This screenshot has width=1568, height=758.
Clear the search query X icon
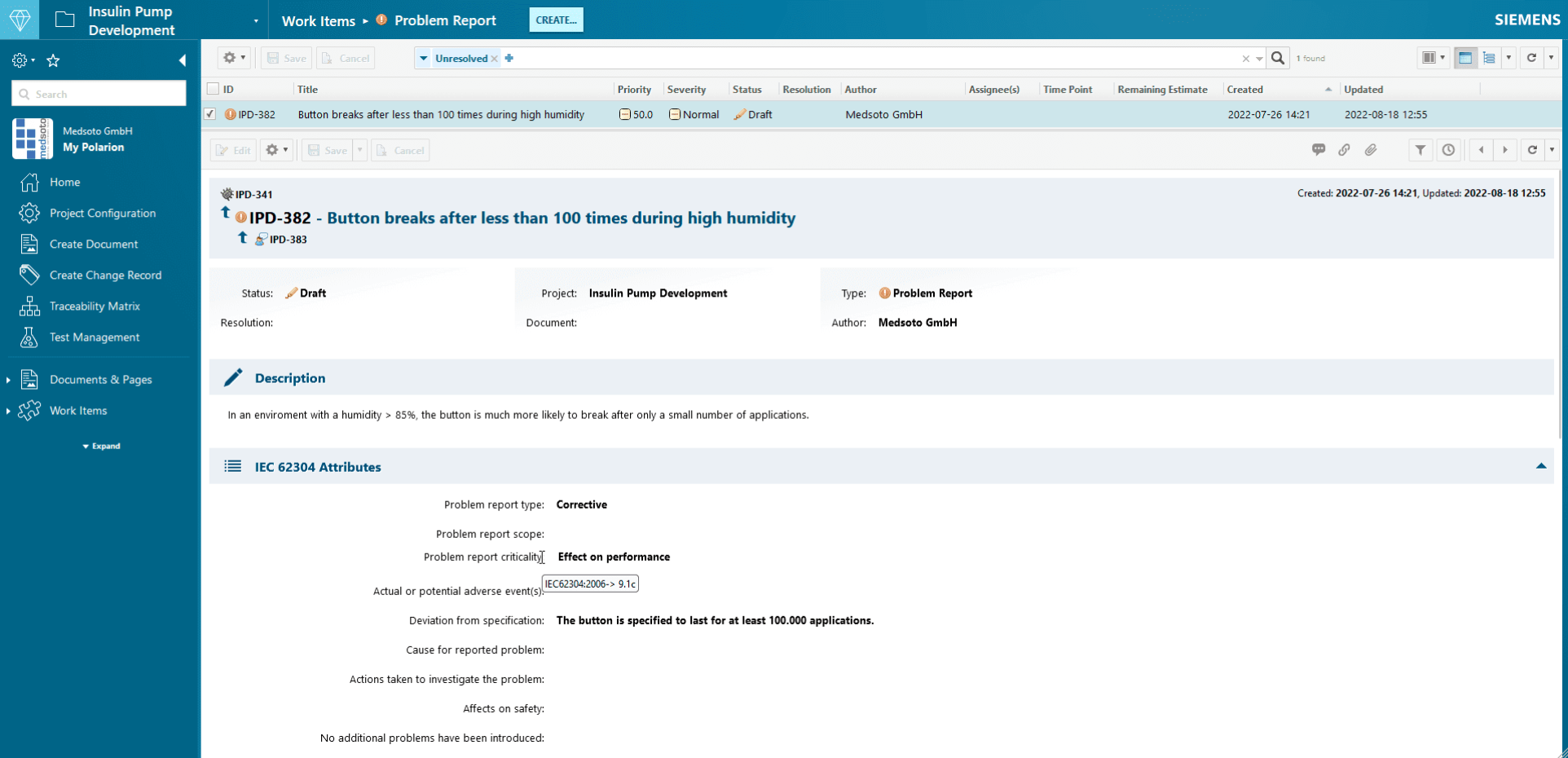(1245, 59)
